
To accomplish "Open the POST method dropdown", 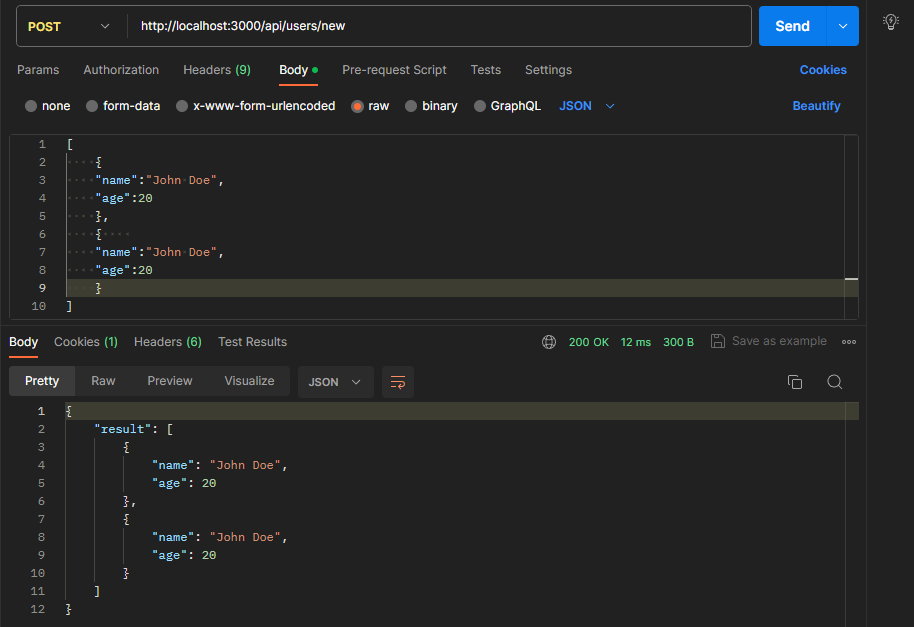I will tap(69, 26).
